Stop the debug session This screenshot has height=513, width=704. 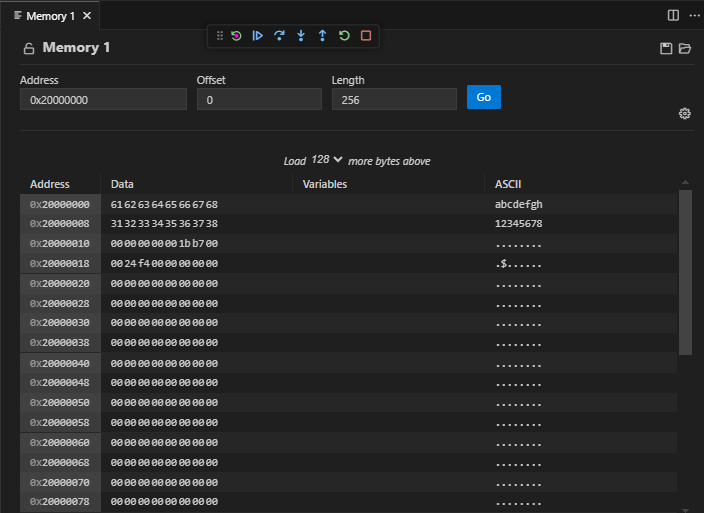coord(366,35)
